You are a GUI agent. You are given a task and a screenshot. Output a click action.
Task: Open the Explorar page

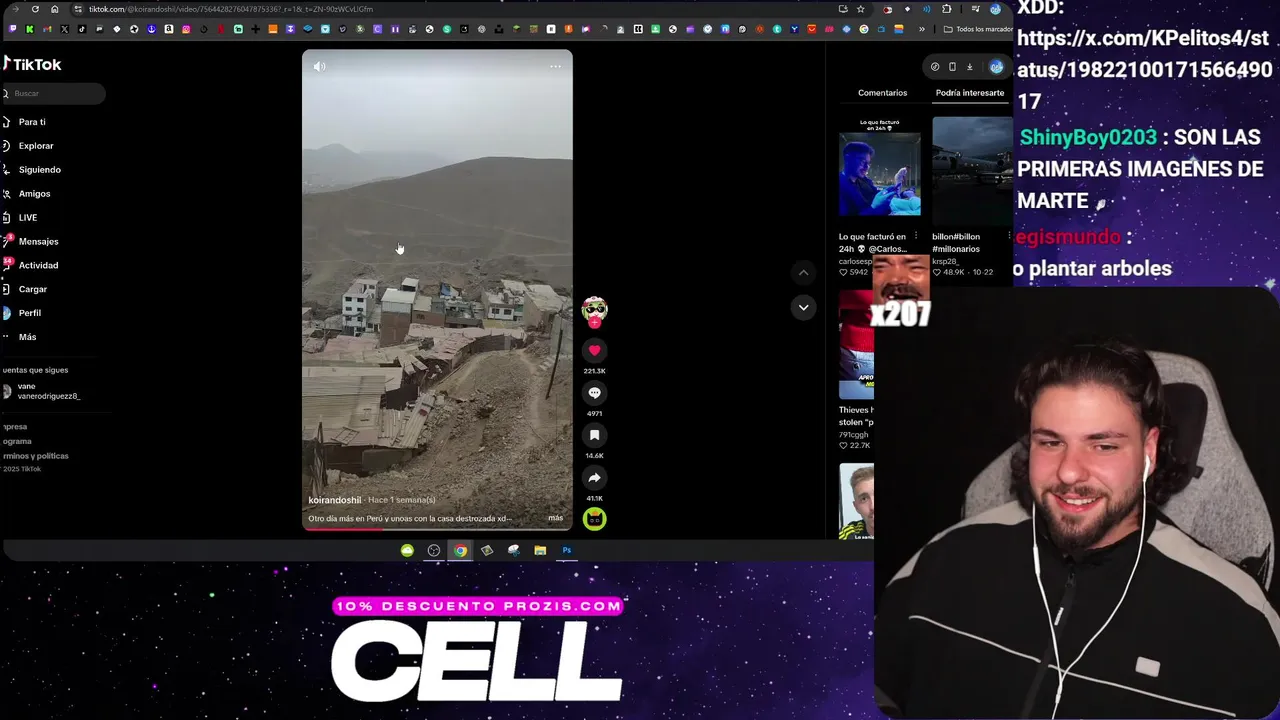[35, 146]
